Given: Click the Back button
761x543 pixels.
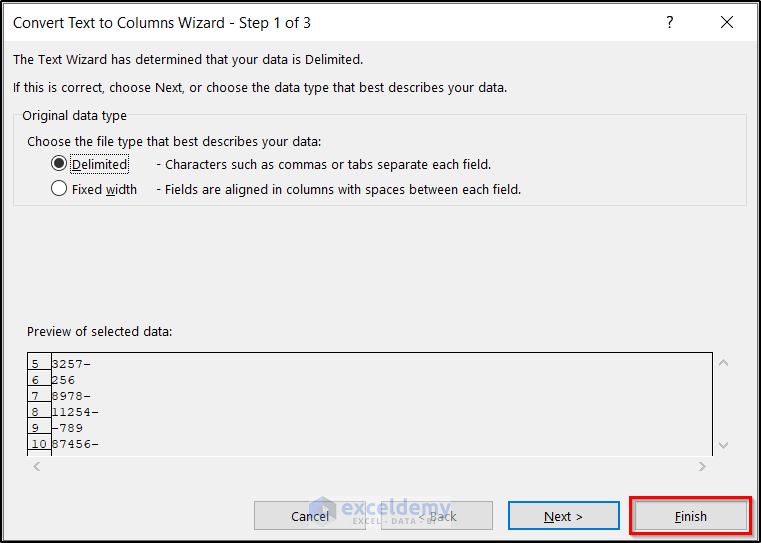Looking at the screenshot, I should point(436,516).
